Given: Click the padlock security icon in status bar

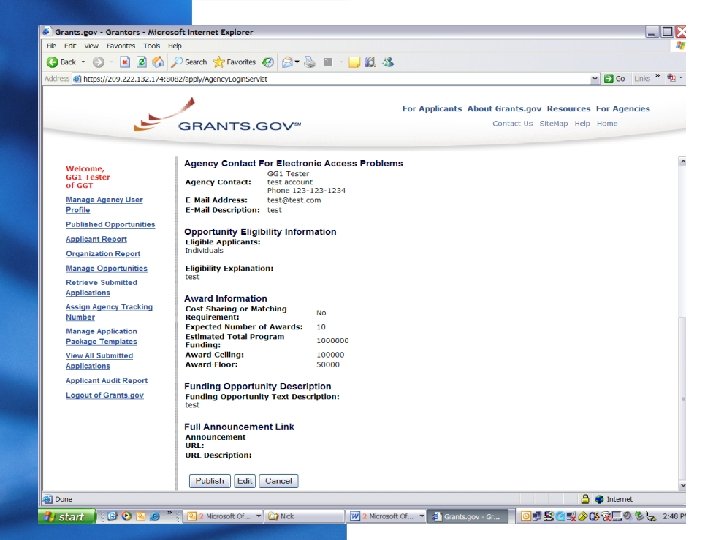Looking at the screenshot, I should [x=585, y=499].
